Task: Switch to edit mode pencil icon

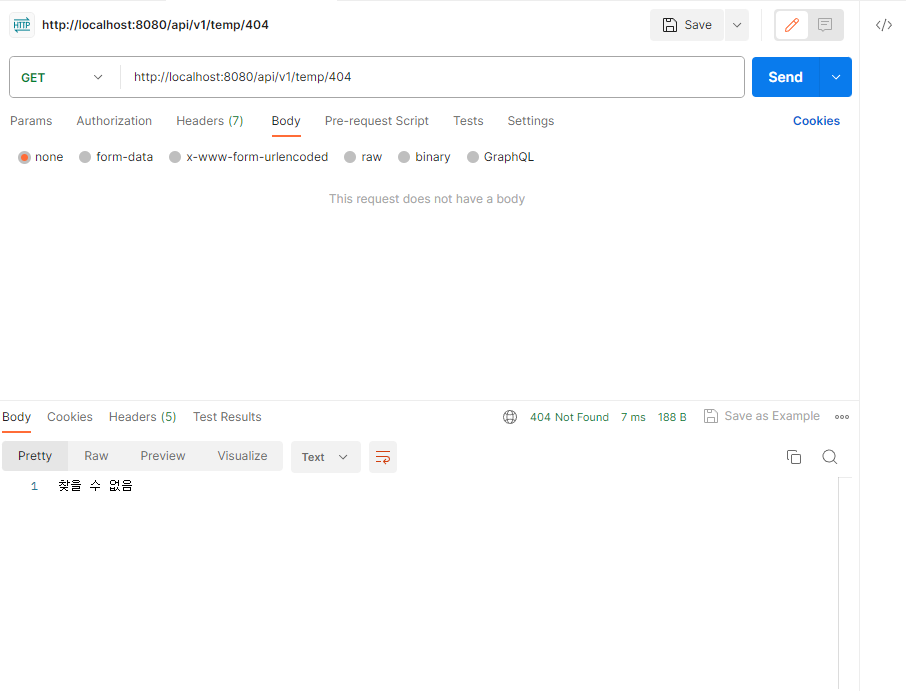Action: click(x=792, y=25)
